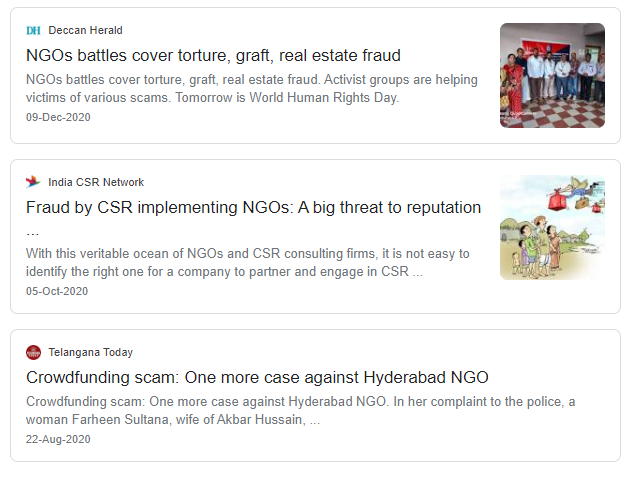Open the Deccan Herald source name

click(x=85, y=31)
